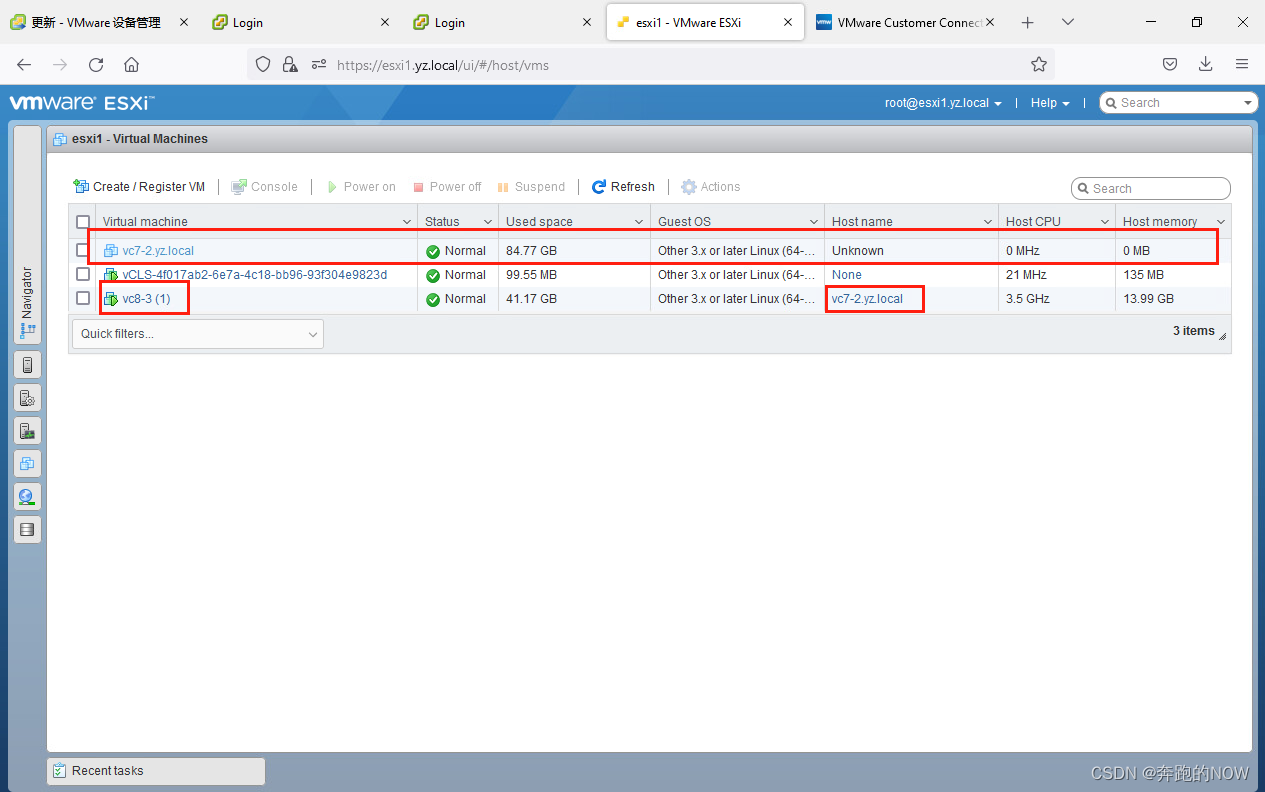Open Status column dropdown arrow
Viewport: 1265px width, 792px height.
pos(488,222)
